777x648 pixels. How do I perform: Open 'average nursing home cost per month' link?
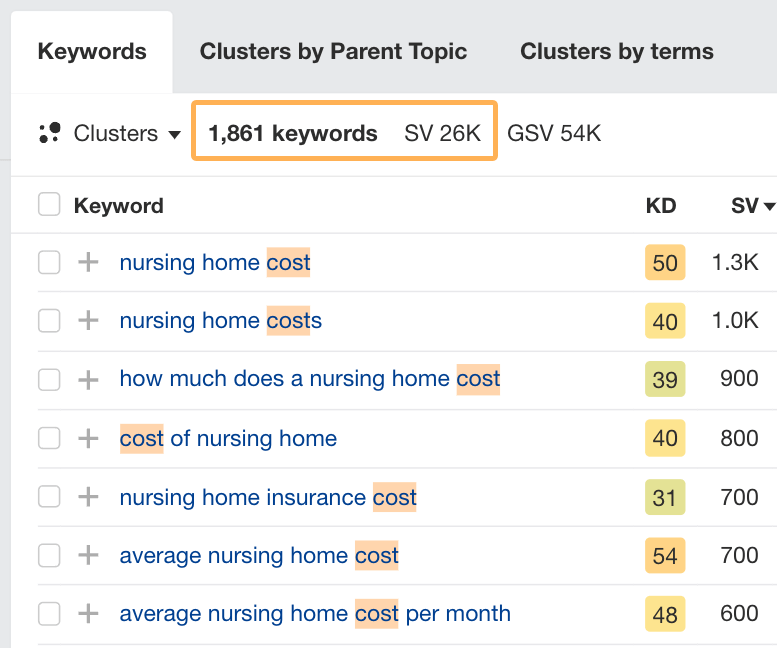coord(315,613)
